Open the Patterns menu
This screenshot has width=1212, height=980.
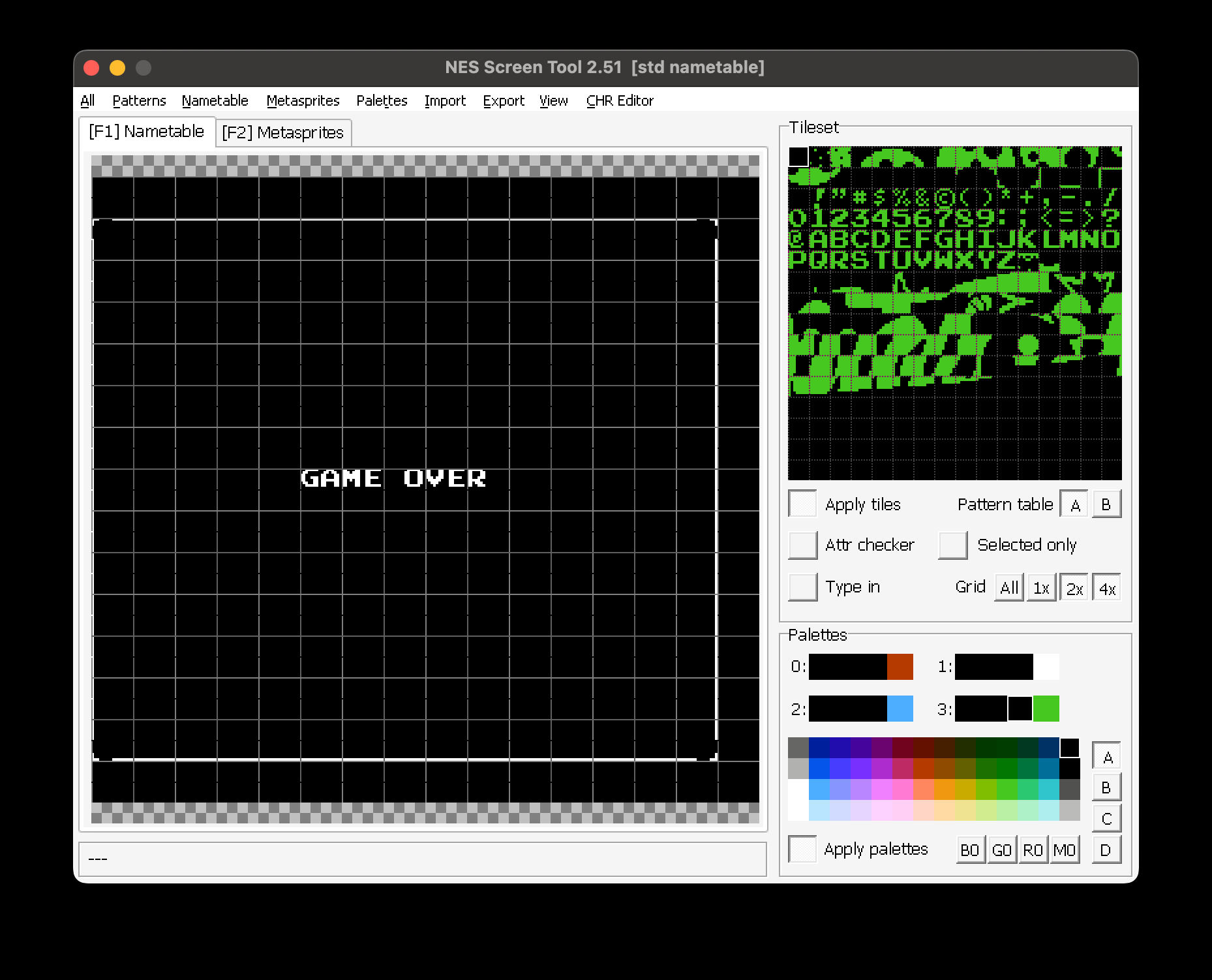click(x=139, y=100)
